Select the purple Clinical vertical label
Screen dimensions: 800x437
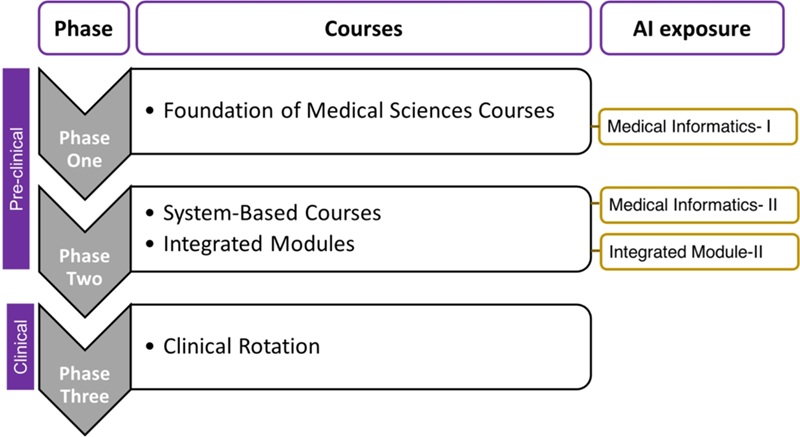pyautogui.click(x=20, y=347)
